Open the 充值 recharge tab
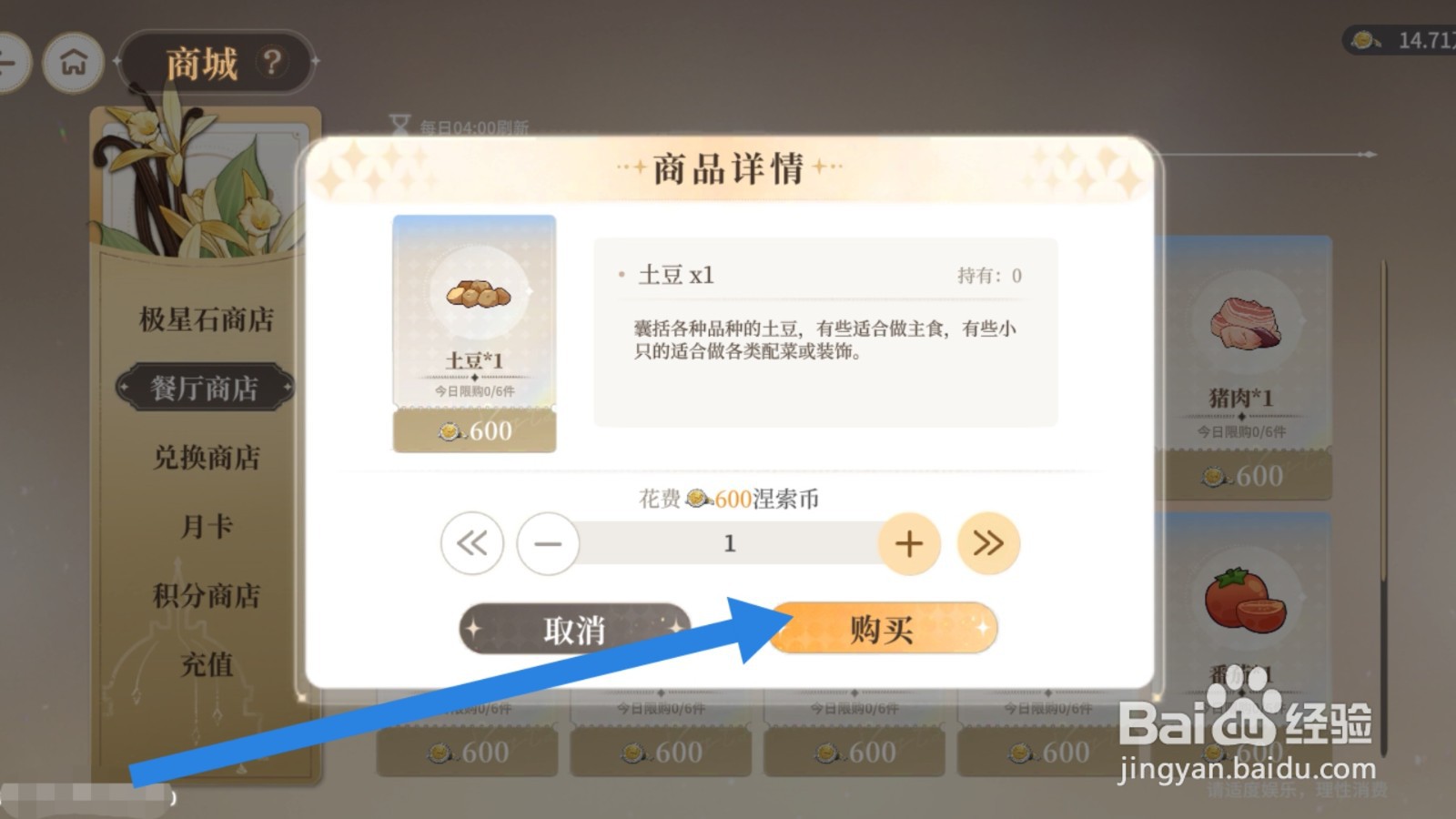The height and width of the screenshot is (819, 1456). coord(207,664)
